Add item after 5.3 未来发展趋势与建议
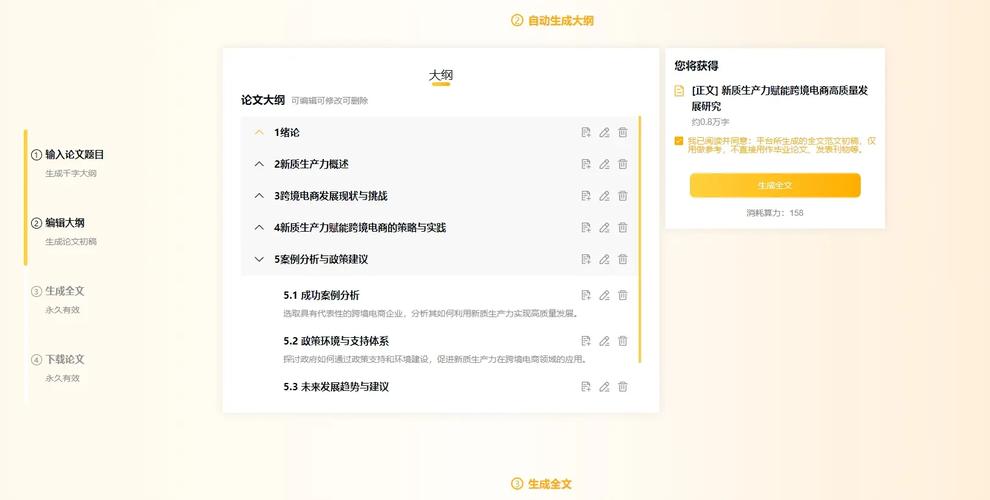 point(586,386)
